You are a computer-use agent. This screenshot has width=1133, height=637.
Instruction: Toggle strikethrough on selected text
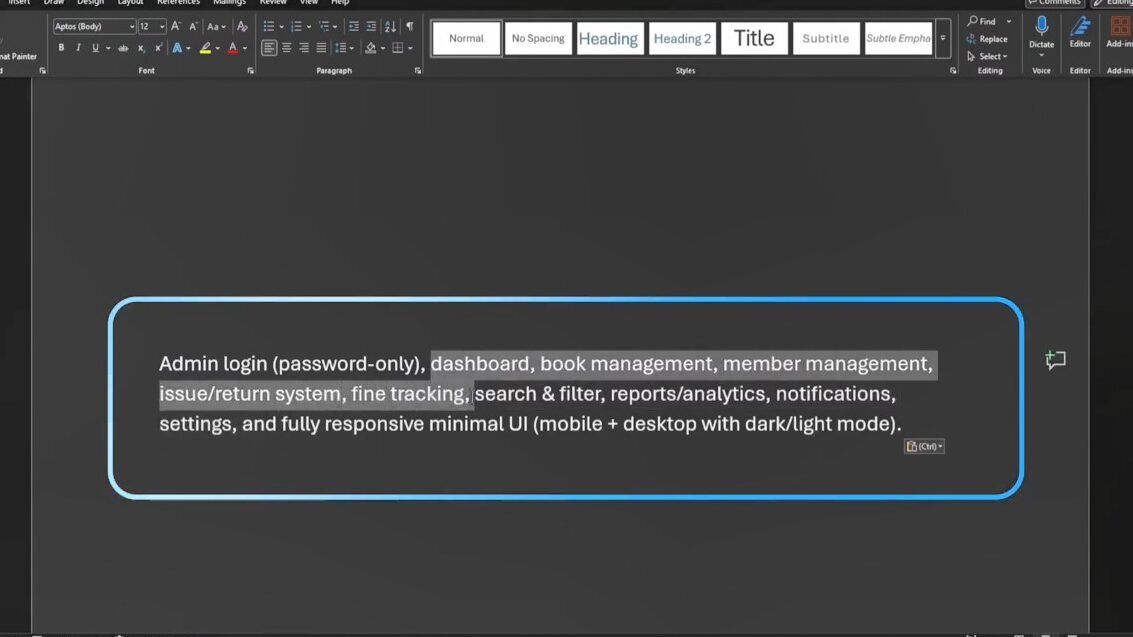[x=123, y=48]
